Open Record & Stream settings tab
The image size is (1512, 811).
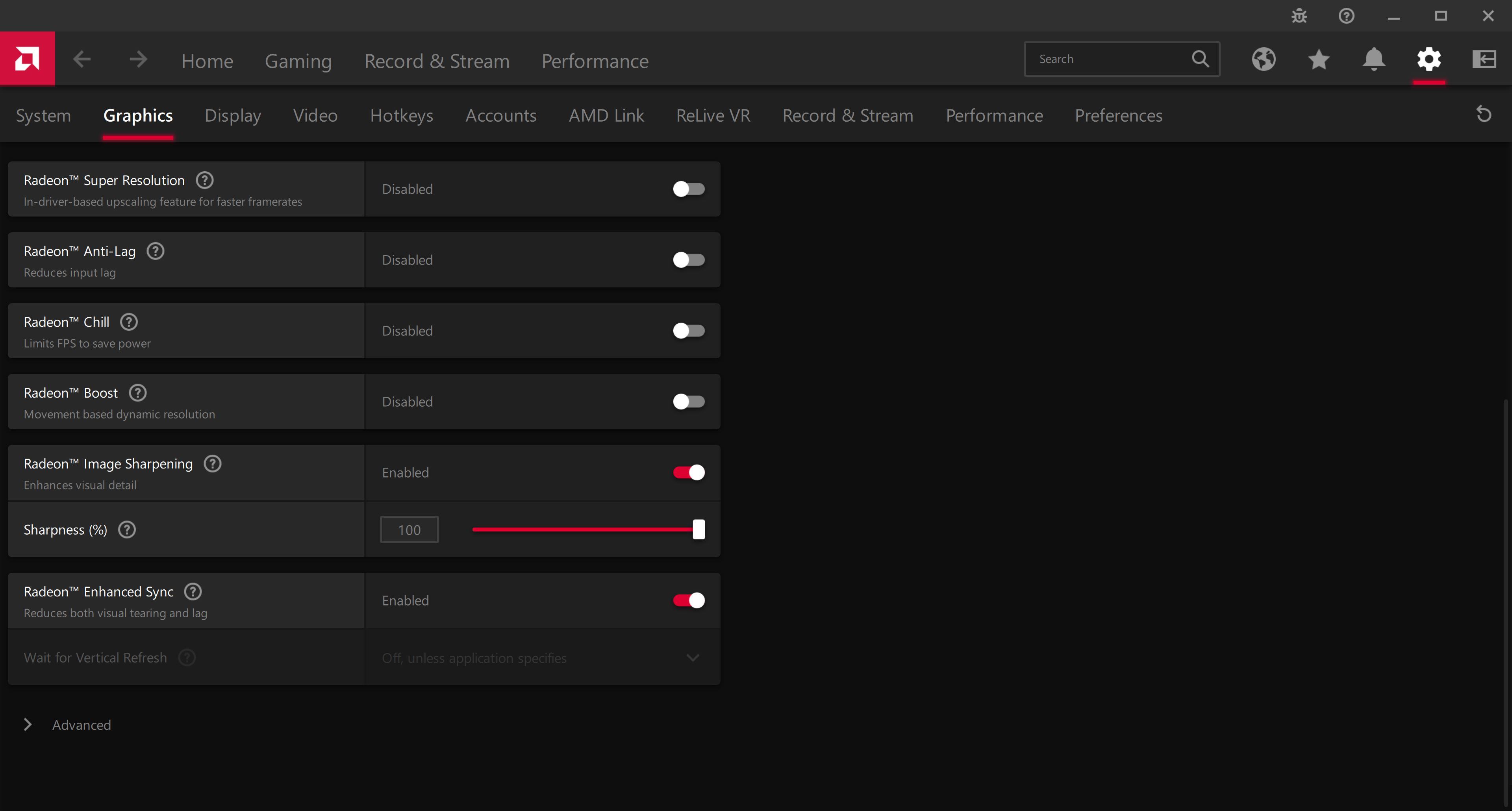pos(848,116)
